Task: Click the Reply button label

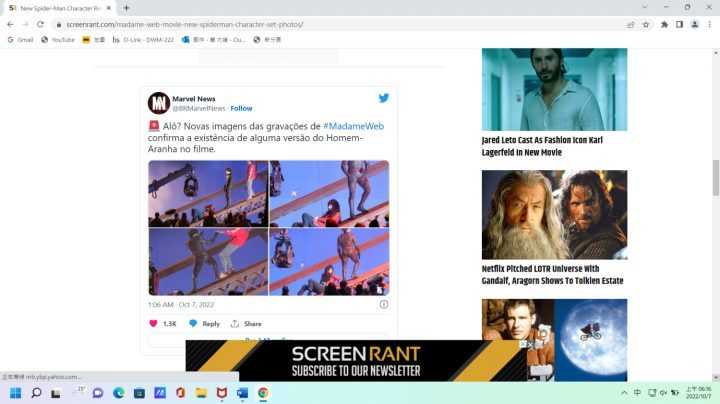Action: click(x=211, y=324)
